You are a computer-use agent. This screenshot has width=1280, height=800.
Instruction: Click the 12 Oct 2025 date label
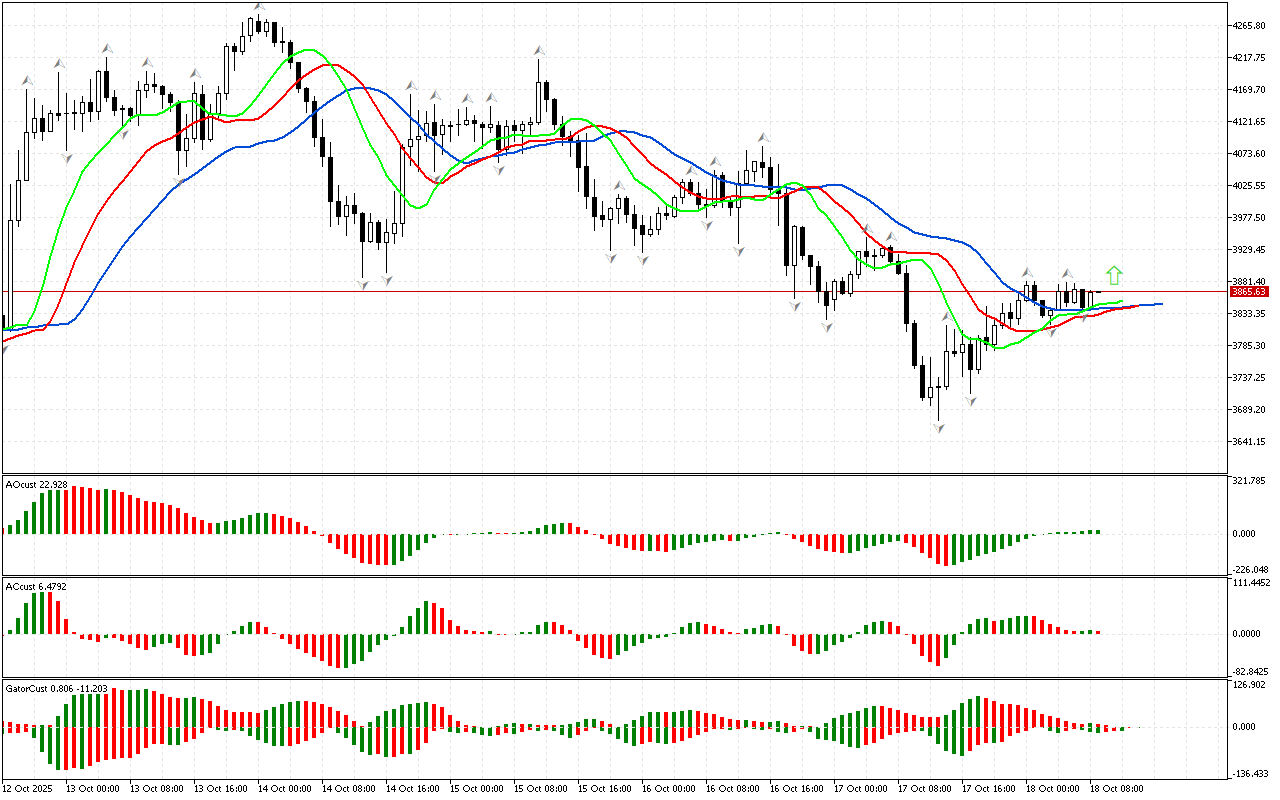pos(32,789)
